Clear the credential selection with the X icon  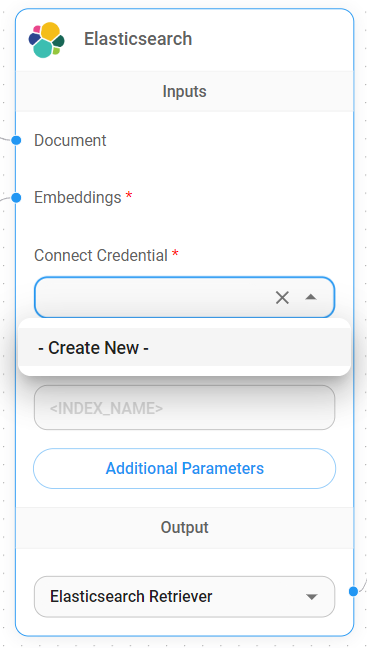[x=282, y=298]
